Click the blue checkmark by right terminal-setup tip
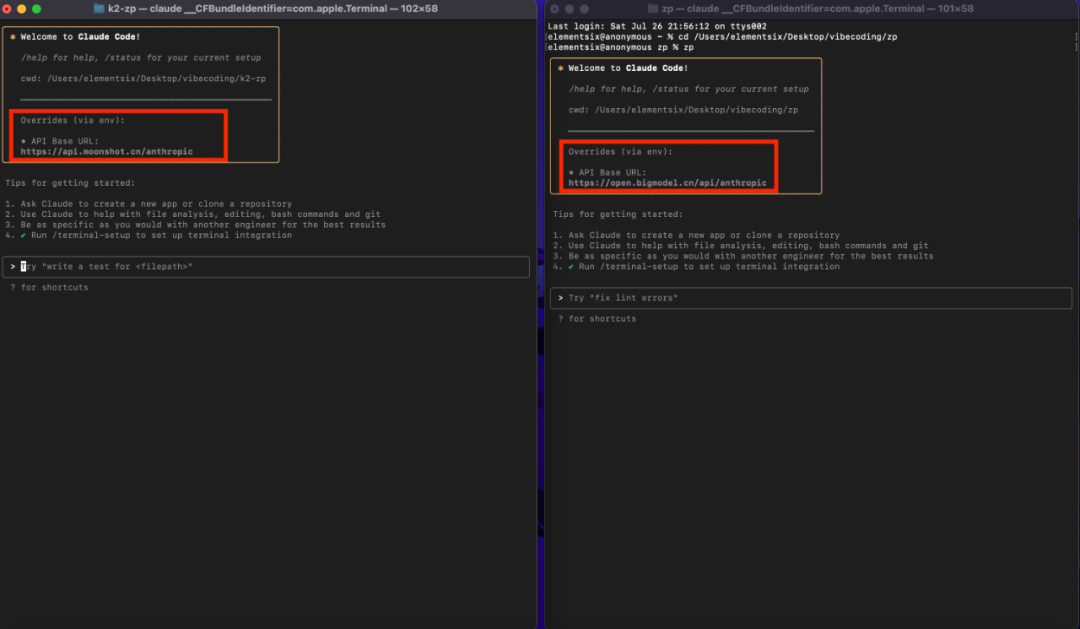The width and height of the screenshot is (1080, 629). (x=570, y=267)
